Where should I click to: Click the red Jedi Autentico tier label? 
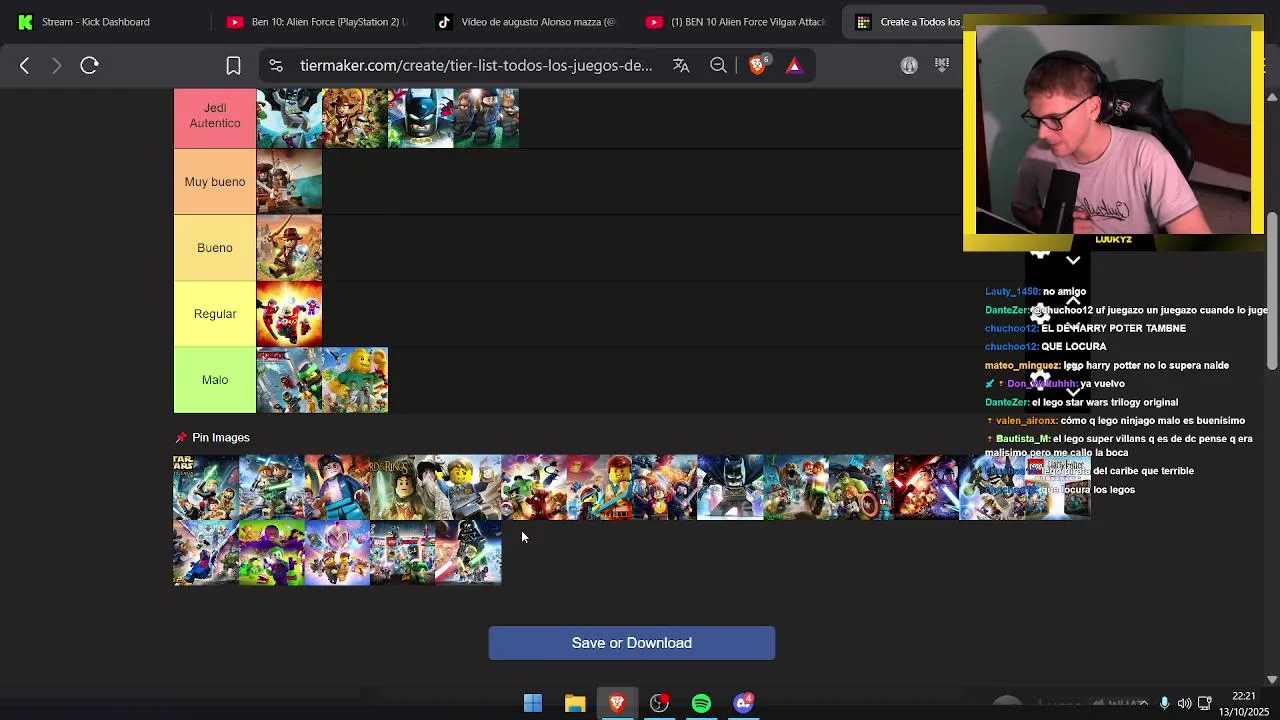215,116
